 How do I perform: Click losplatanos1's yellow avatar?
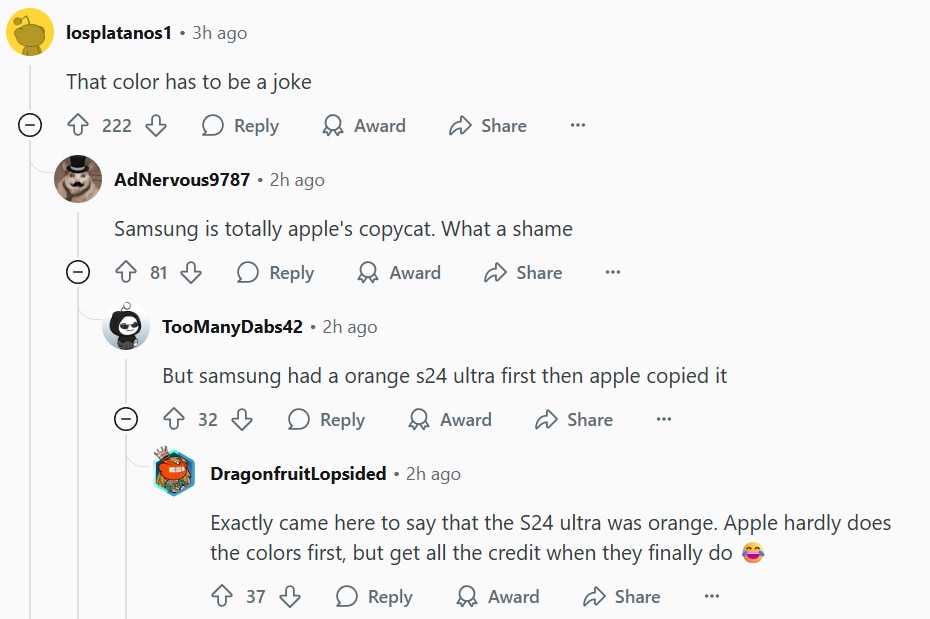(30, 32)
